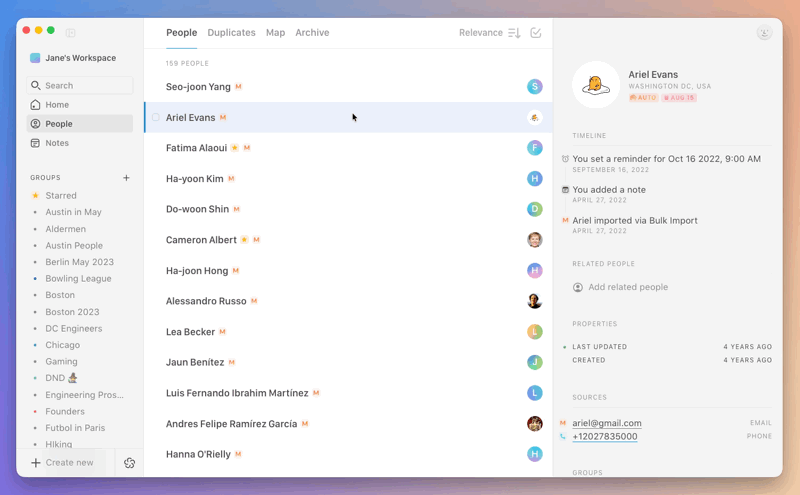This screenshot has height=495, width=800.
Task: Open the ariel@gmail.com email link
Action: point(607,423)
